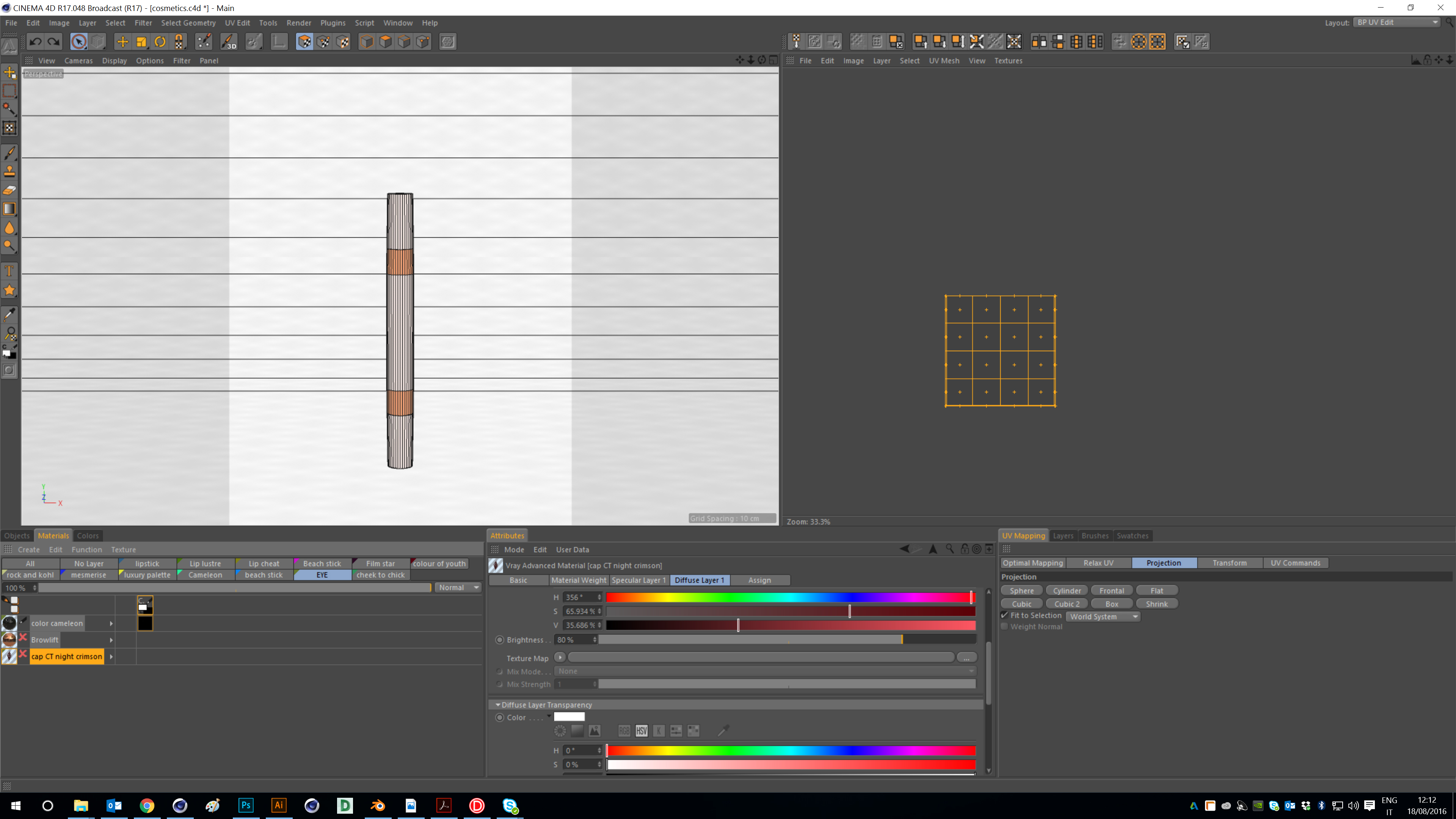Toggle the Fit to Selection checkbox
Viewport: 1456px width, 819px height.
click(x=1004, y=615)
